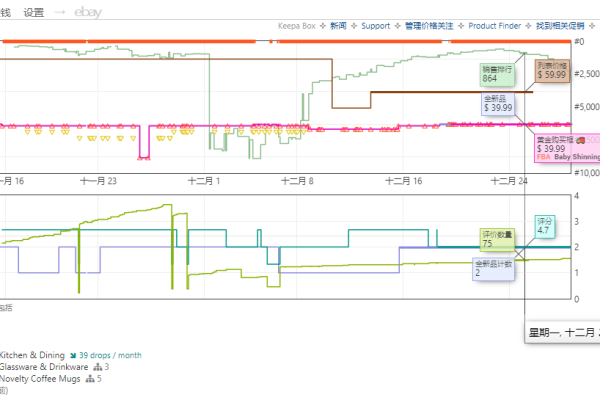Image resolution: width=600 pixels, height=400 pixels.
Task: Click the 黄金购买框 $39.99 buy box tooltip
Action: [x=567, y=149]
